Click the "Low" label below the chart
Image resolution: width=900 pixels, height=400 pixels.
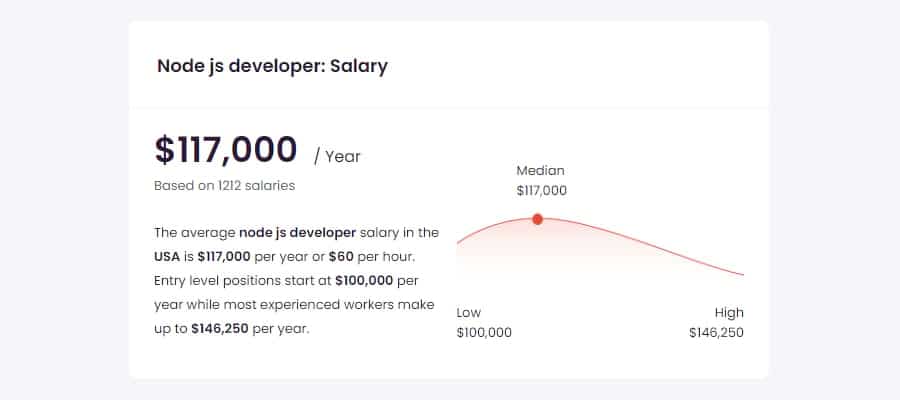[x=468, y=312]
